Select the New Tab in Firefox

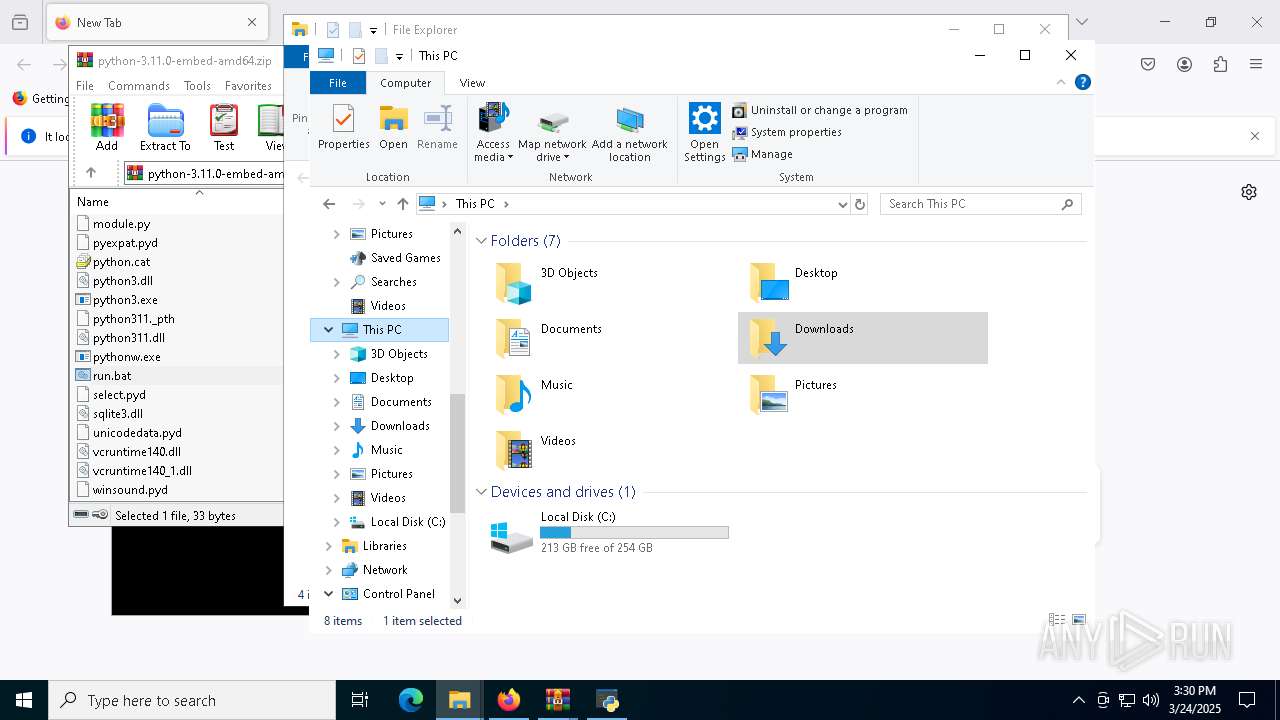click(x=155, y=22)
